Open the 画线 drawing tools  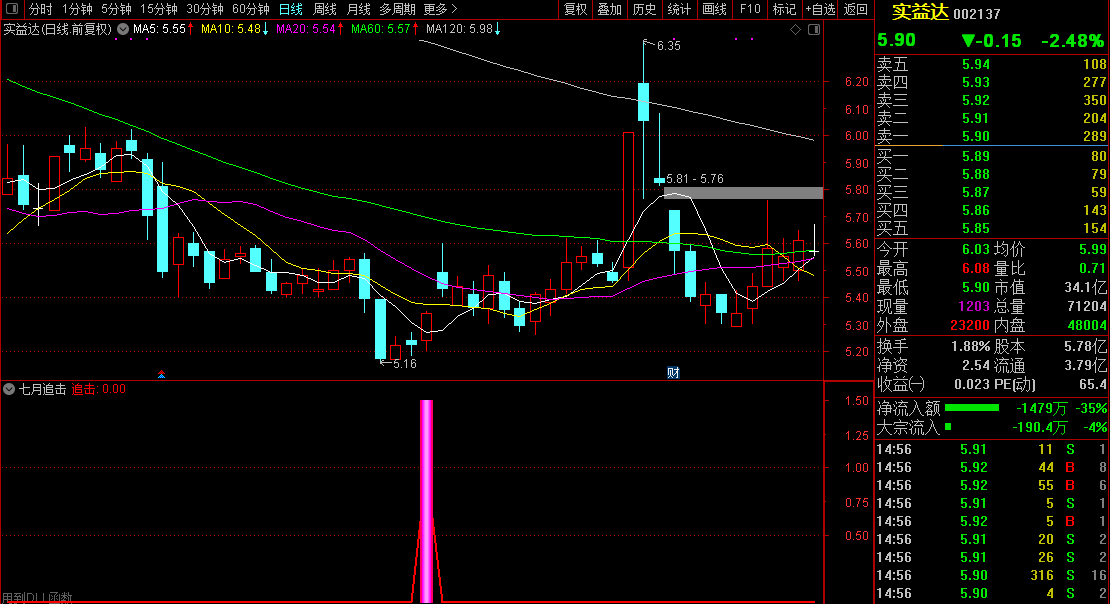click(x=714, y=9)
